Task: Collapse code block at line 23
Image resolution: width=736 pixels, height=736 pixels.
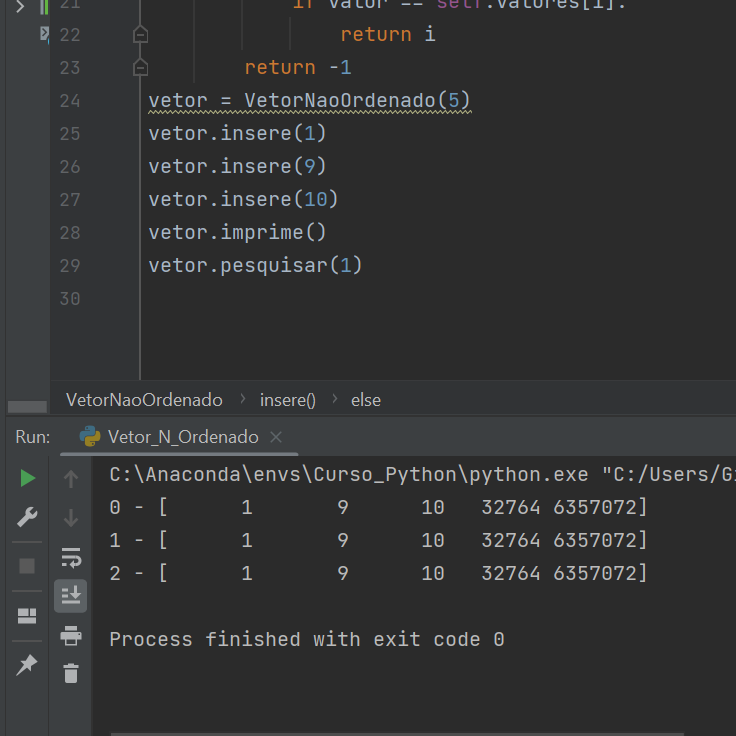Action: (x=140, y=68)
